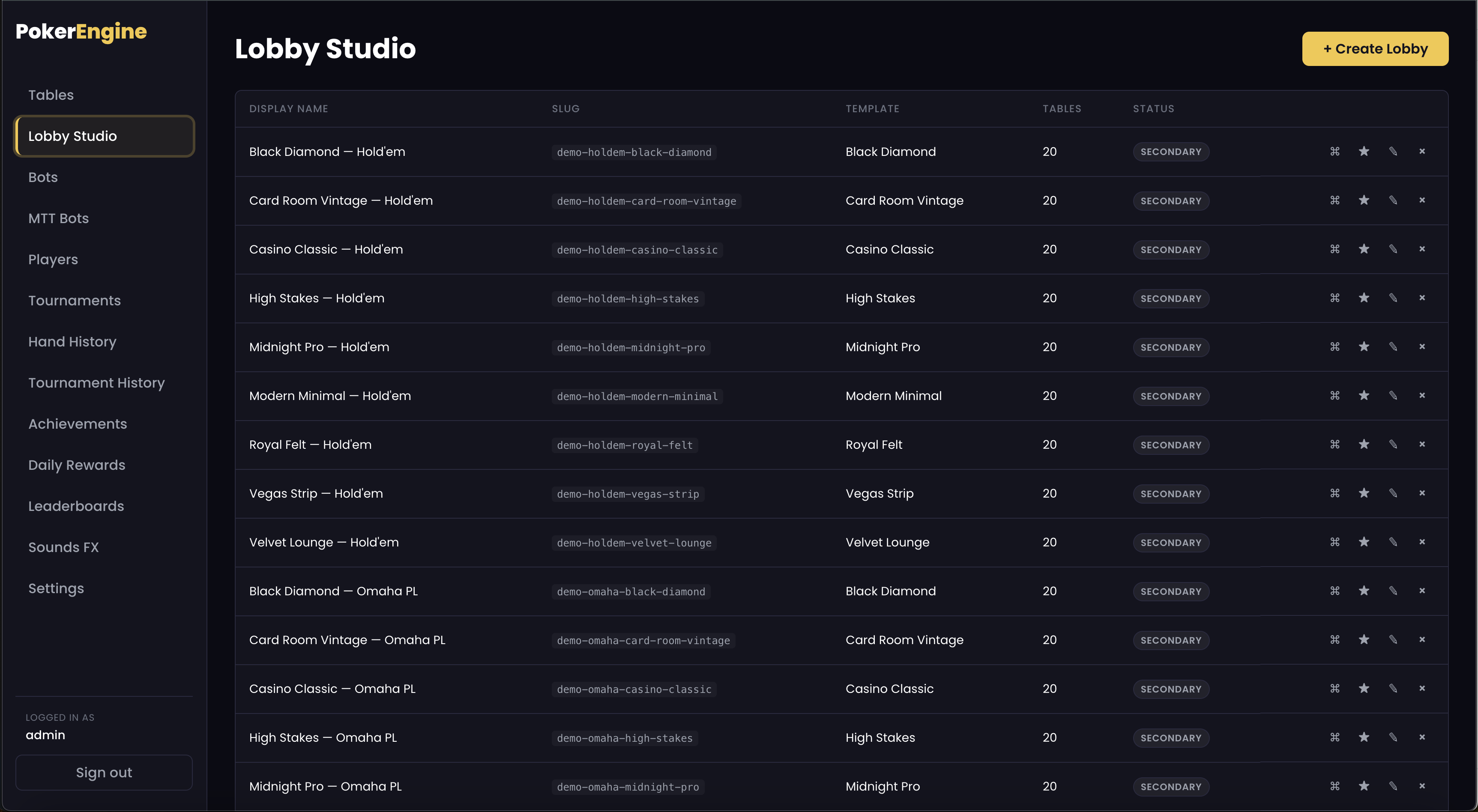This screenshot has width=1478, height=812.
Task: Click the Display Name column header
Action: coord(289,108)
